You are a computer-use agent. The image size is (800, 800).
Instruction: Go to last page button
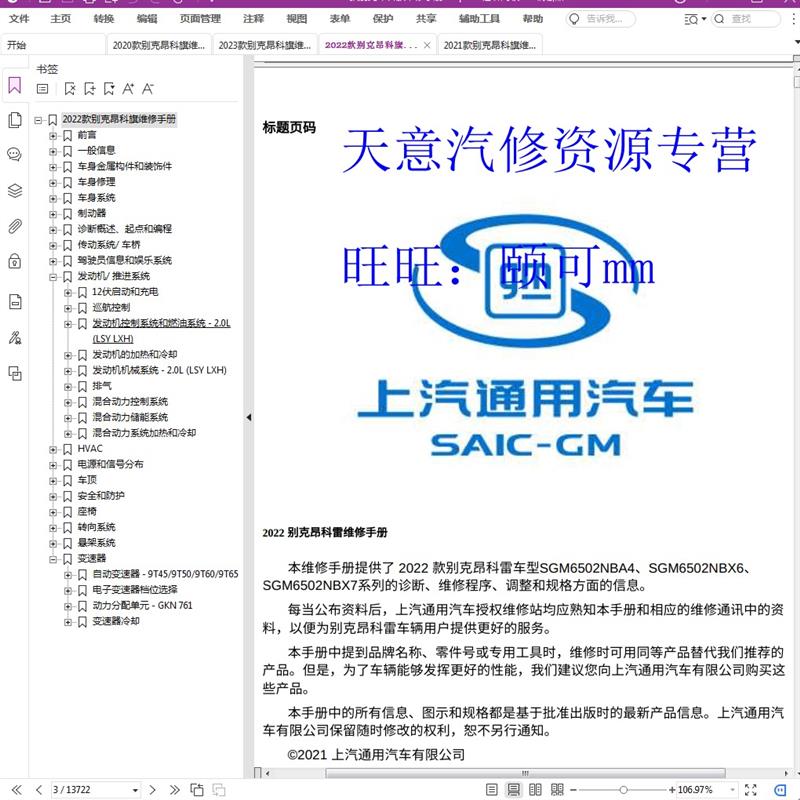point(174,790)
